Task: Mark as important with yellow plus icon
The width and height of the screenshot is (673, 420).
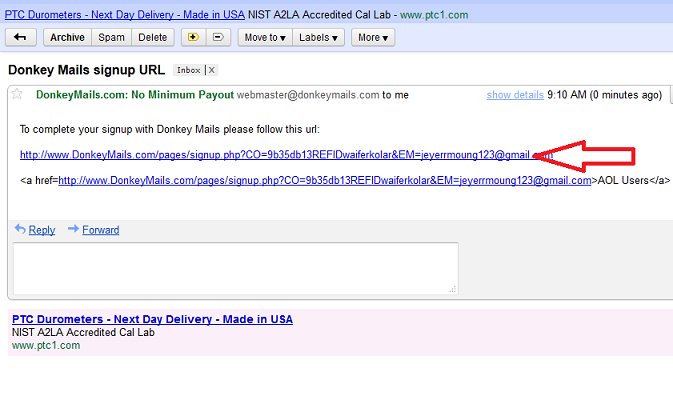Action: pos(194,37)
